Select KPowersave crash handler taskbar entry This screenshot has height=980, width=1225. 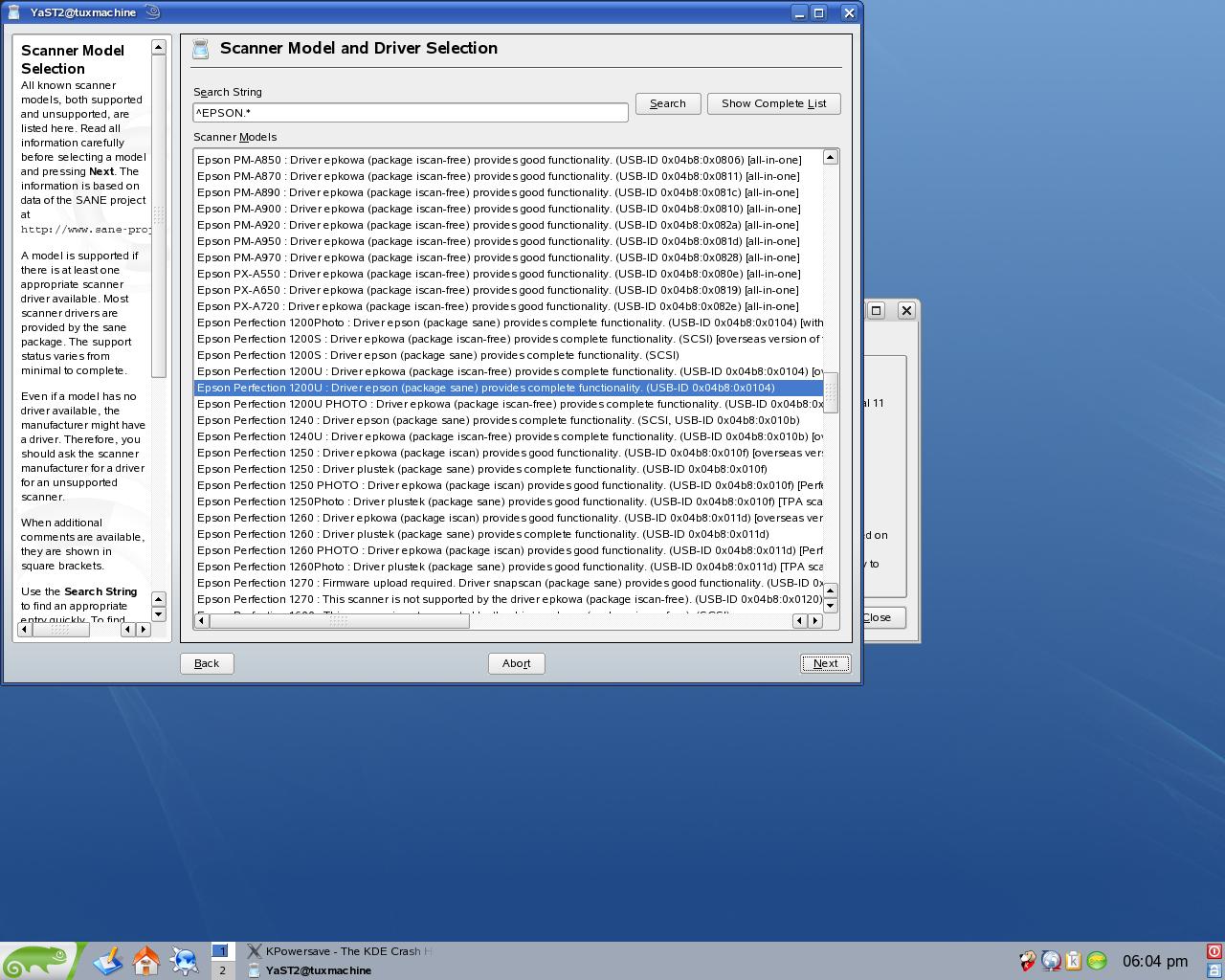[x=340, y=951]
